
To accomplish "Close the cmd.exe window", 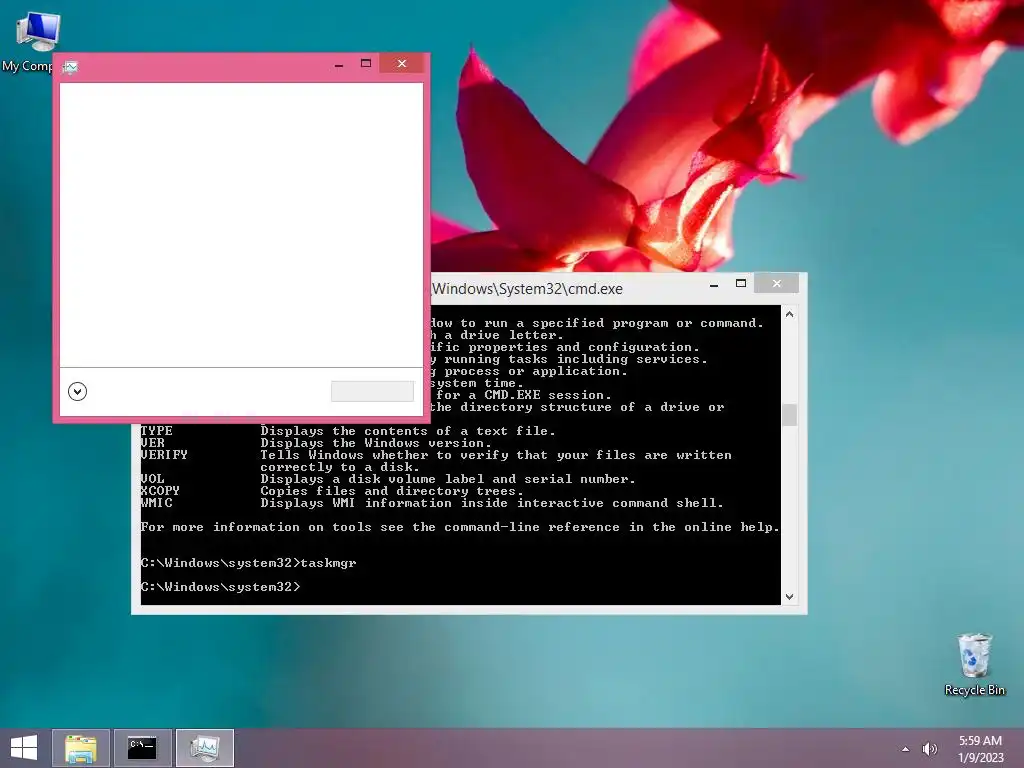I will tap(776, 283).
